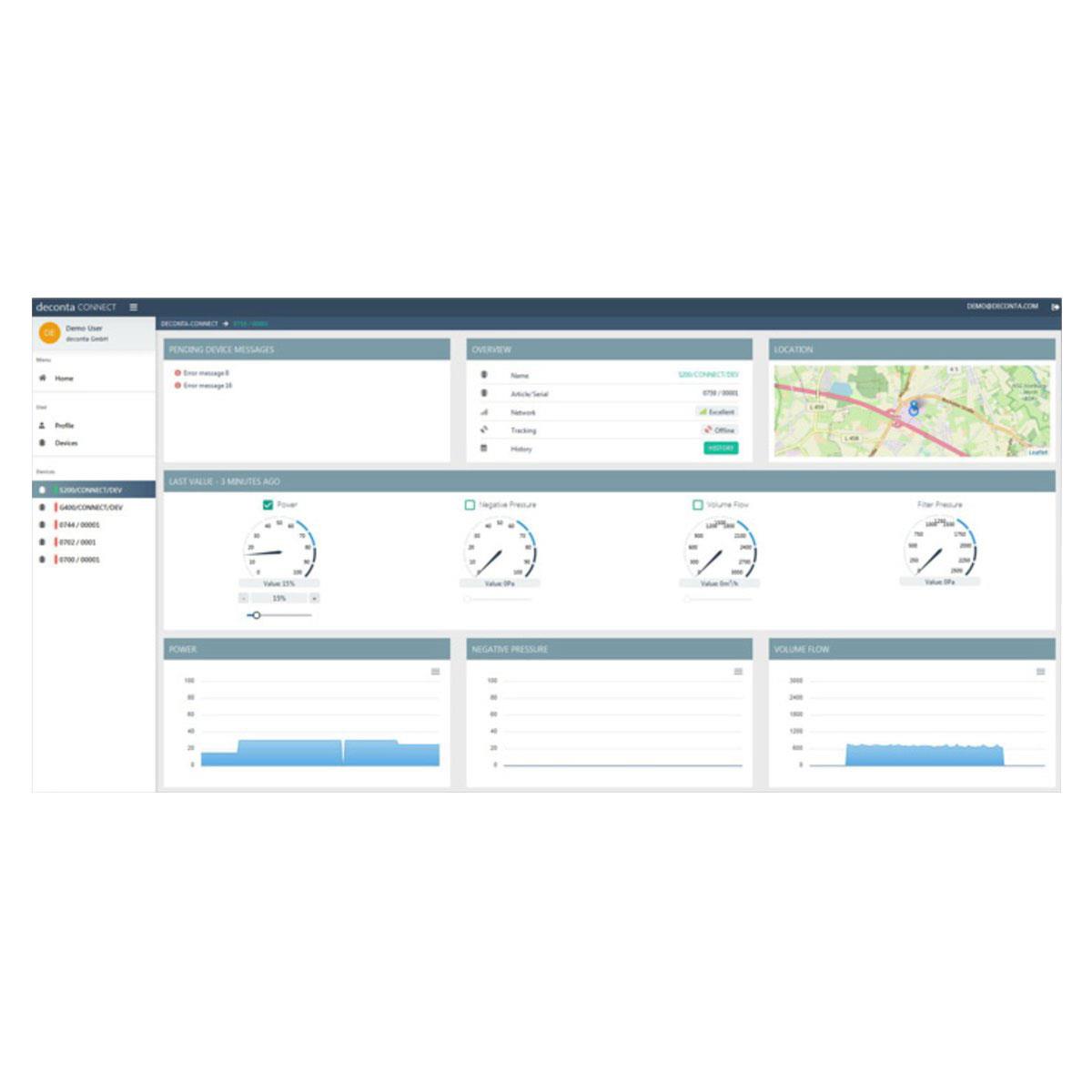This screenshot has height=1092, width=1092.
Task: Check the Negative Pressure checkbox
Action: coord(470,504)
